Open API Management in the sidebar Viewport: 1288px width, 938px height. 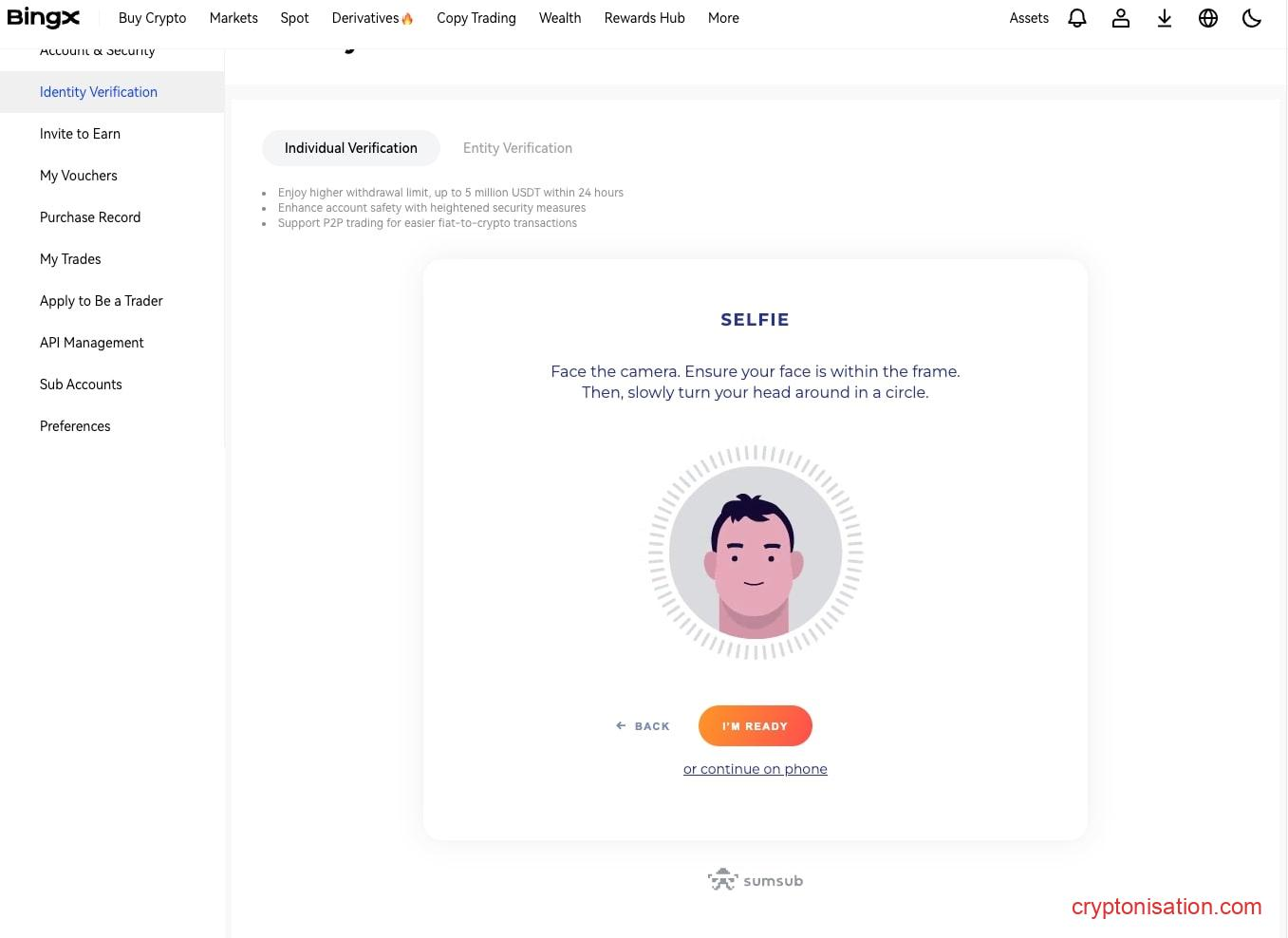point(92,343)
